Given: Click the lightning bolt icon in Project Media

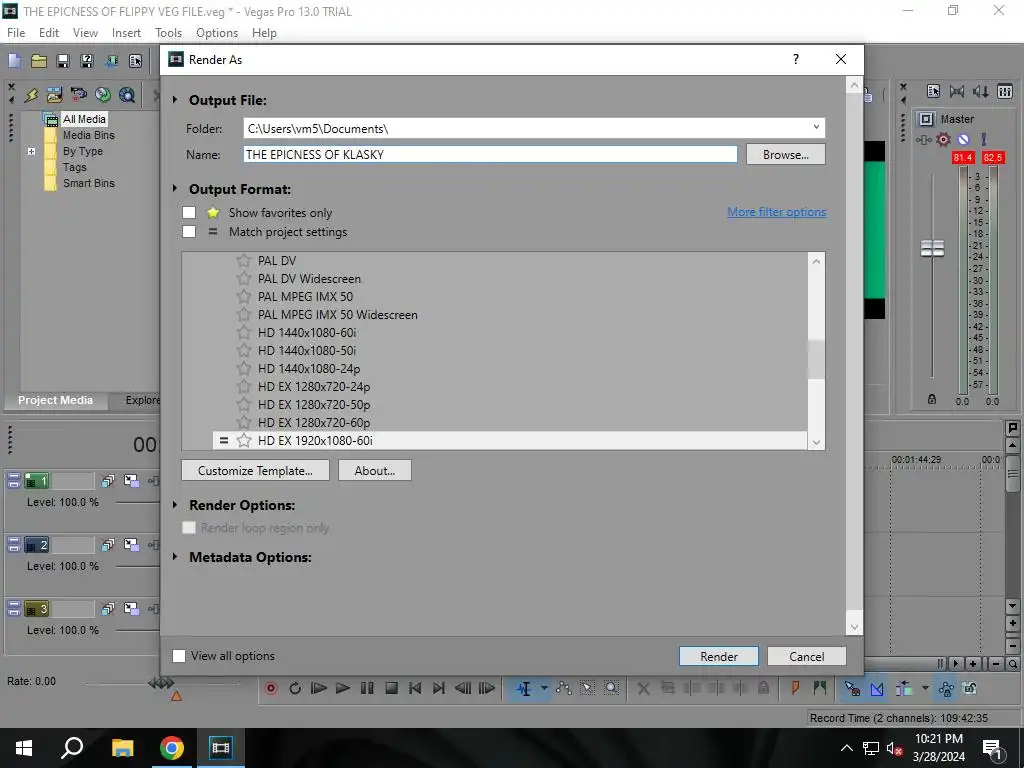Looking at the screenshot, I should tap(31, 95).
